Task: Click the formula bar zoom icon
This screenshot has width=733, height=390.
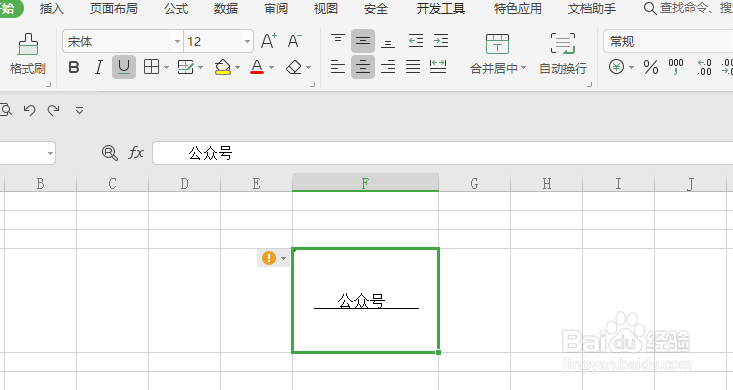Action: pos(109,153)
